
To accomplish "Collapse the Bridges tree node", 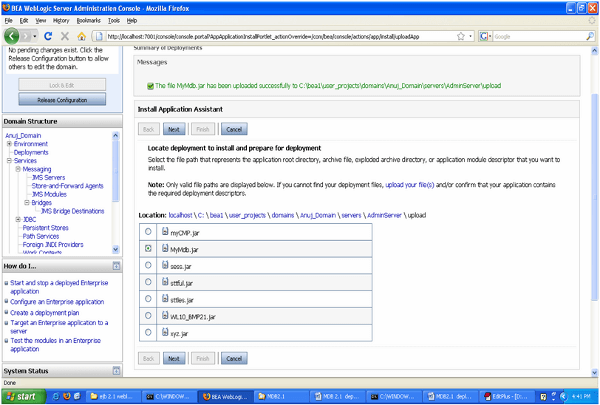I will click(x=27, y=202).
